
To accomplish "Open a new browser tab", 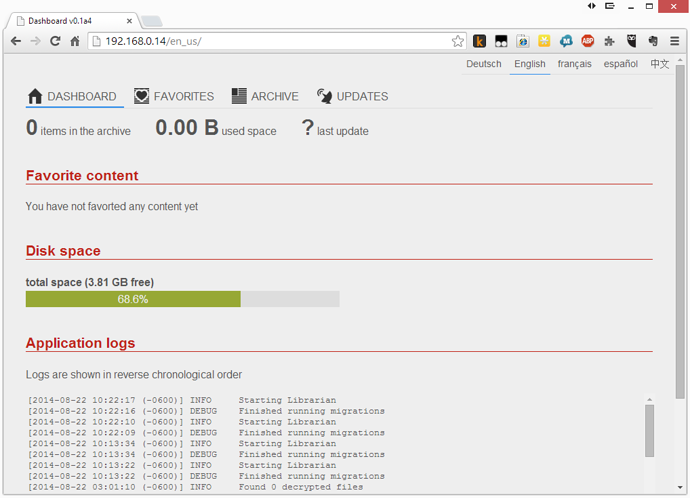I will (151, 21).
